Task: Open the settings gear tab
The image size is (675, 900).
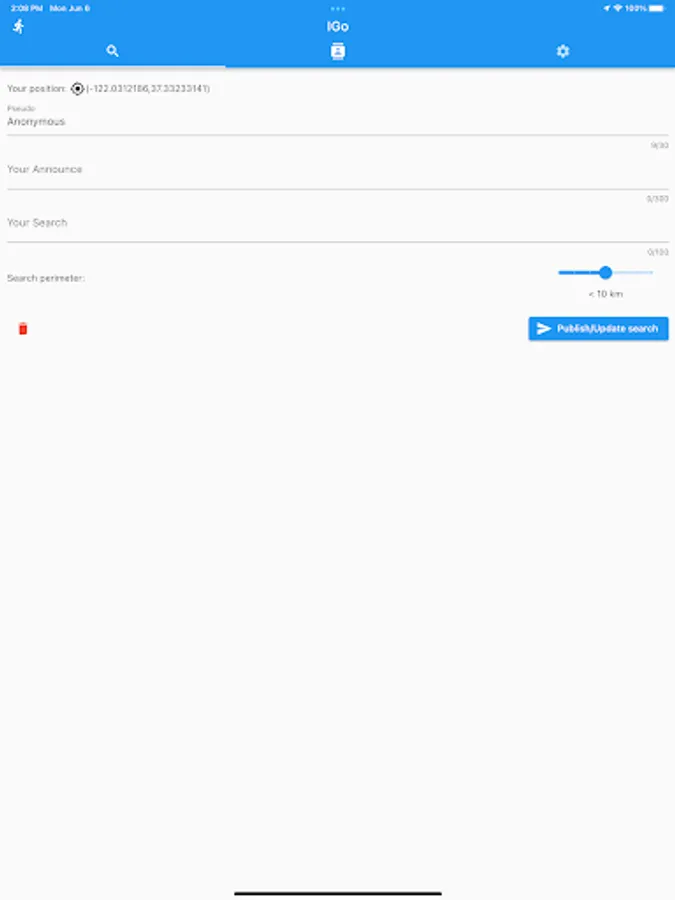Action: [562, 51]
